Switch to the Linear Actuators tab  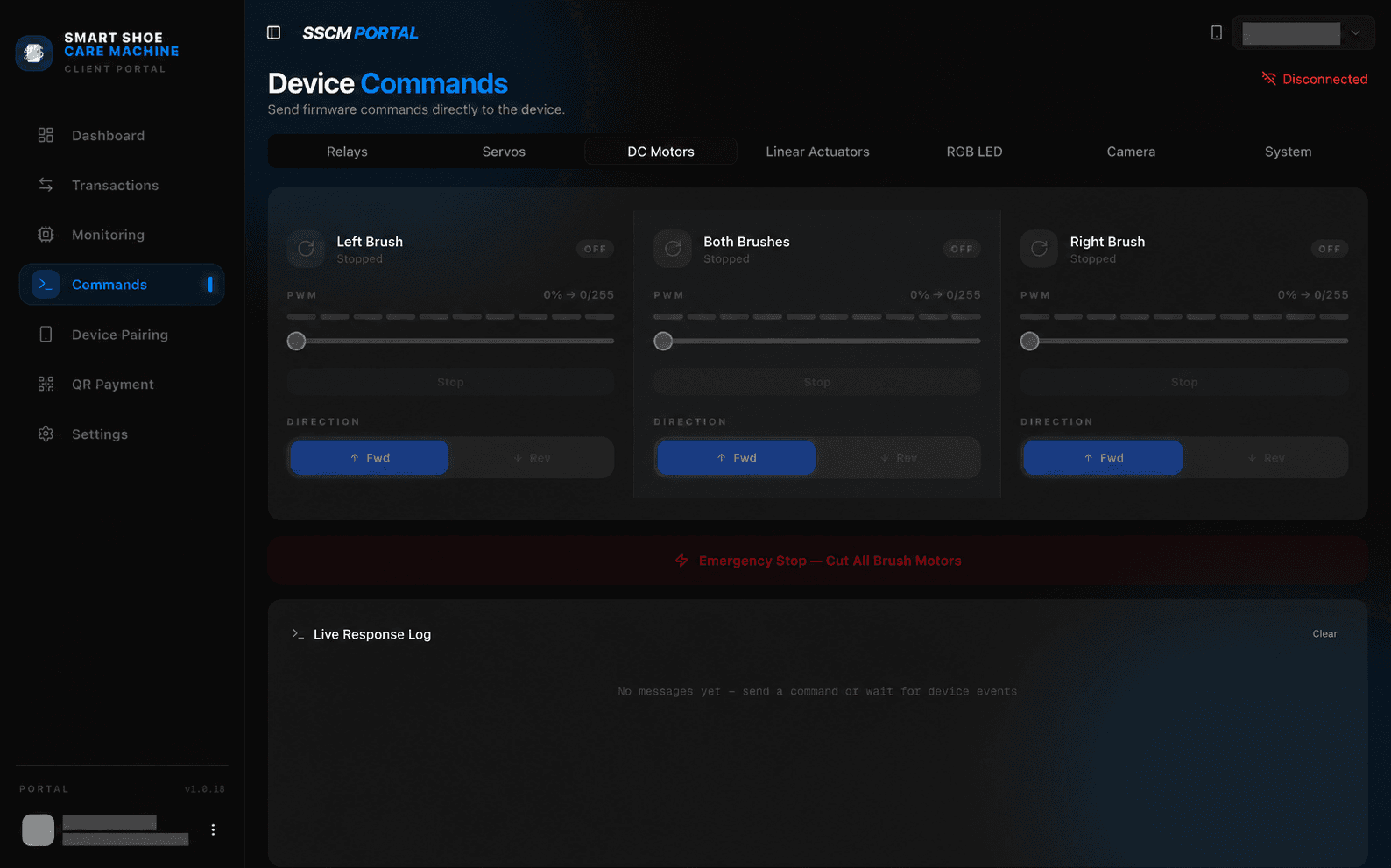817,152
